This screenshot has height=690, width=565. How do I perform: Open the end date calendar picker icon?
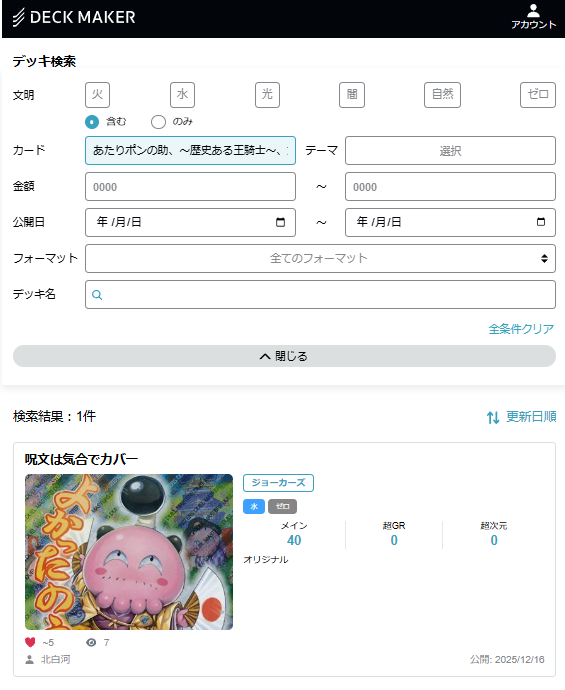541,222
